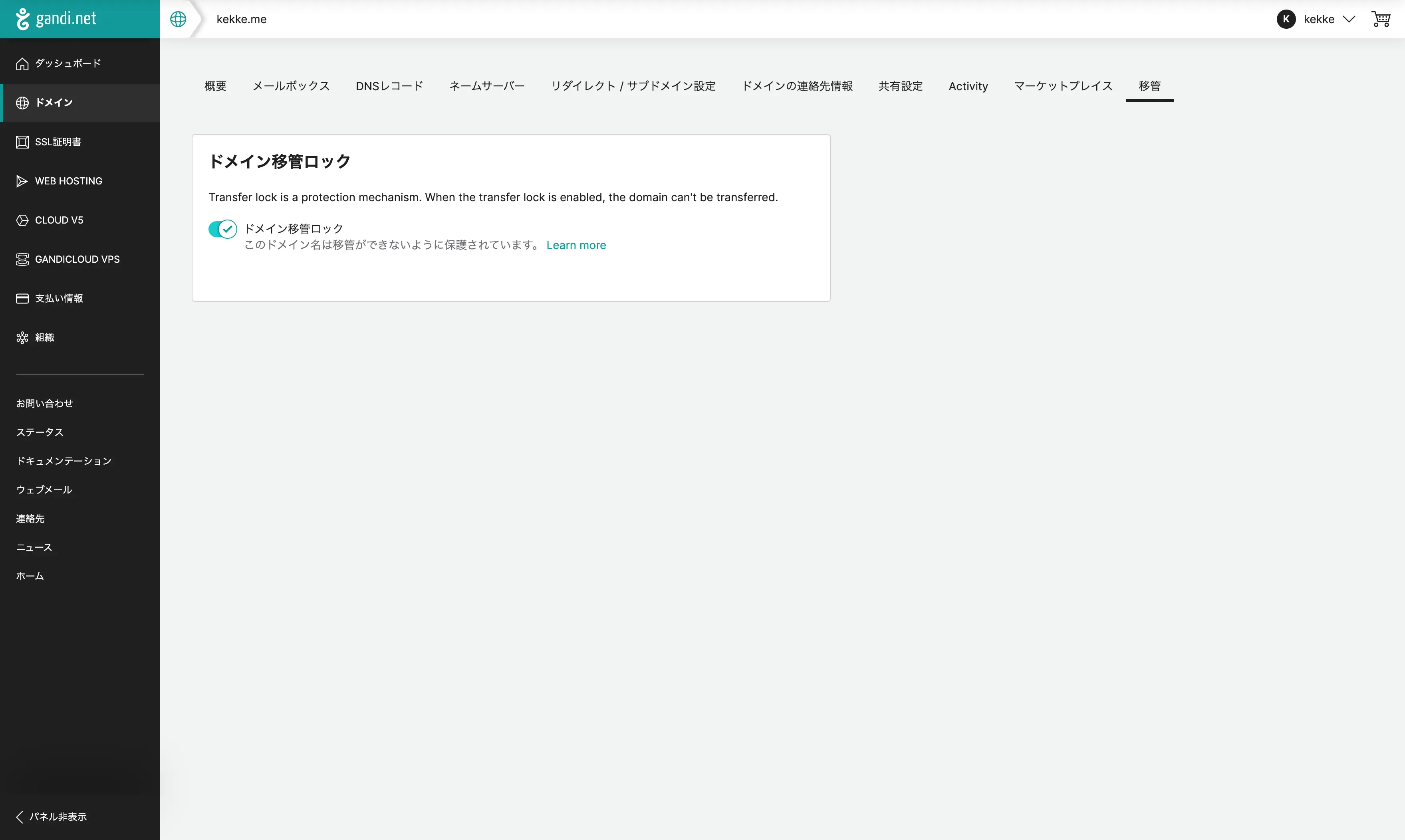Click the kekke username text

[1319, 19]
